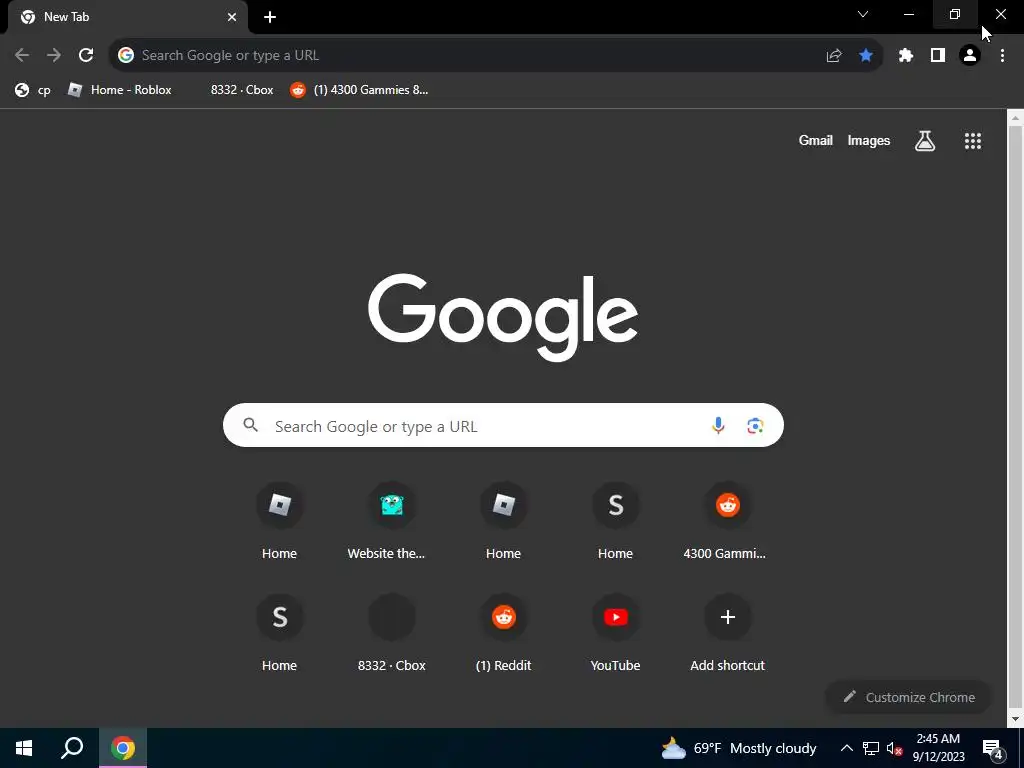1024x768 pixels.
Task: Open the notifications action center icon
Action: [x=993, y=749]
